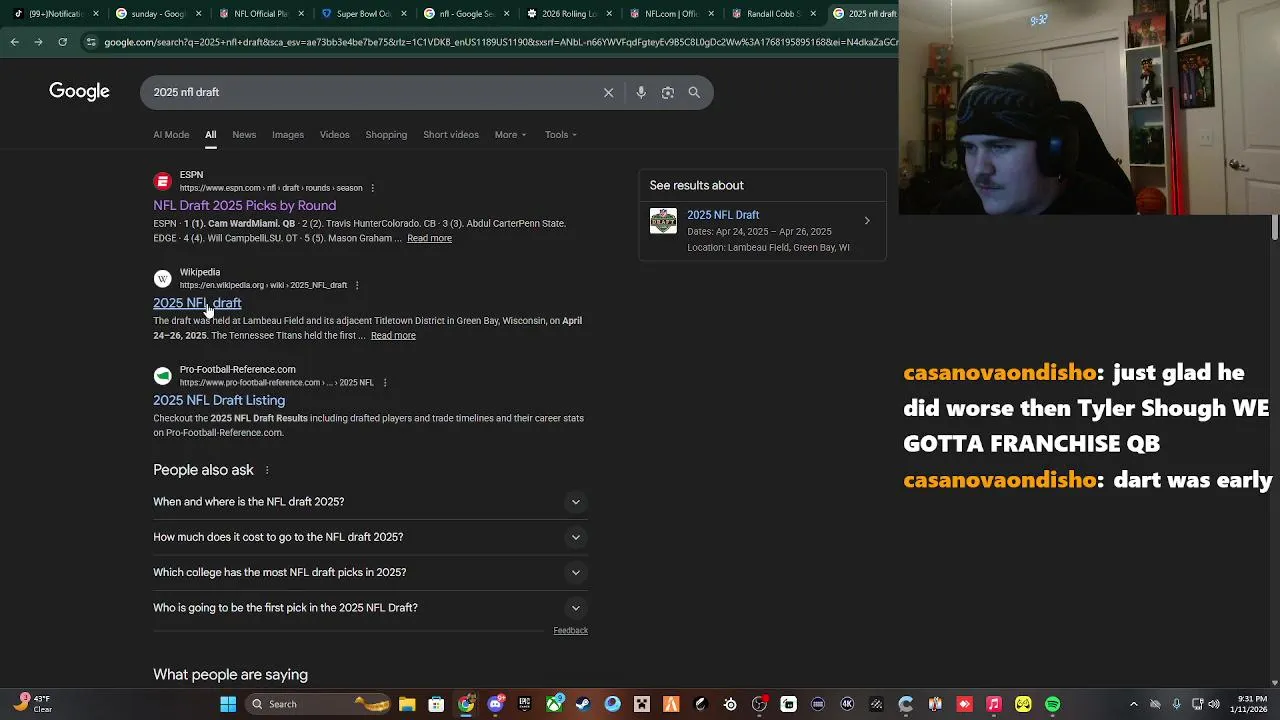Switch to AI Mode search tab
The height and width of the screenshot is (720, 1280).
click(171, 135)
